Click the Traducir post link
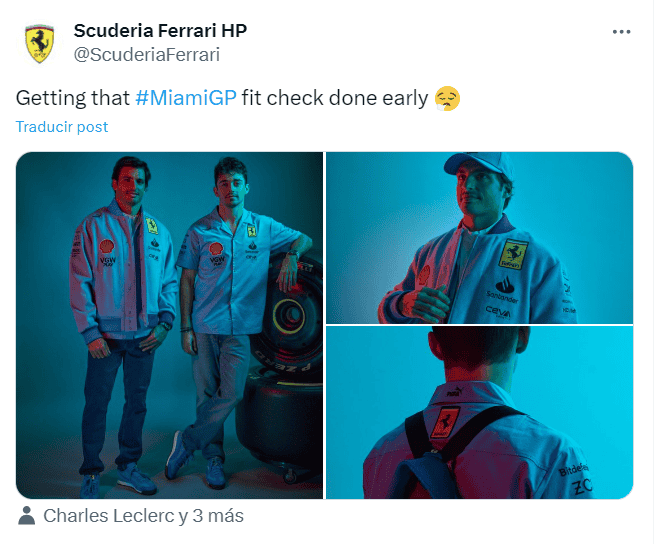Viewport: 654px width, 544px height. [62, 127]
